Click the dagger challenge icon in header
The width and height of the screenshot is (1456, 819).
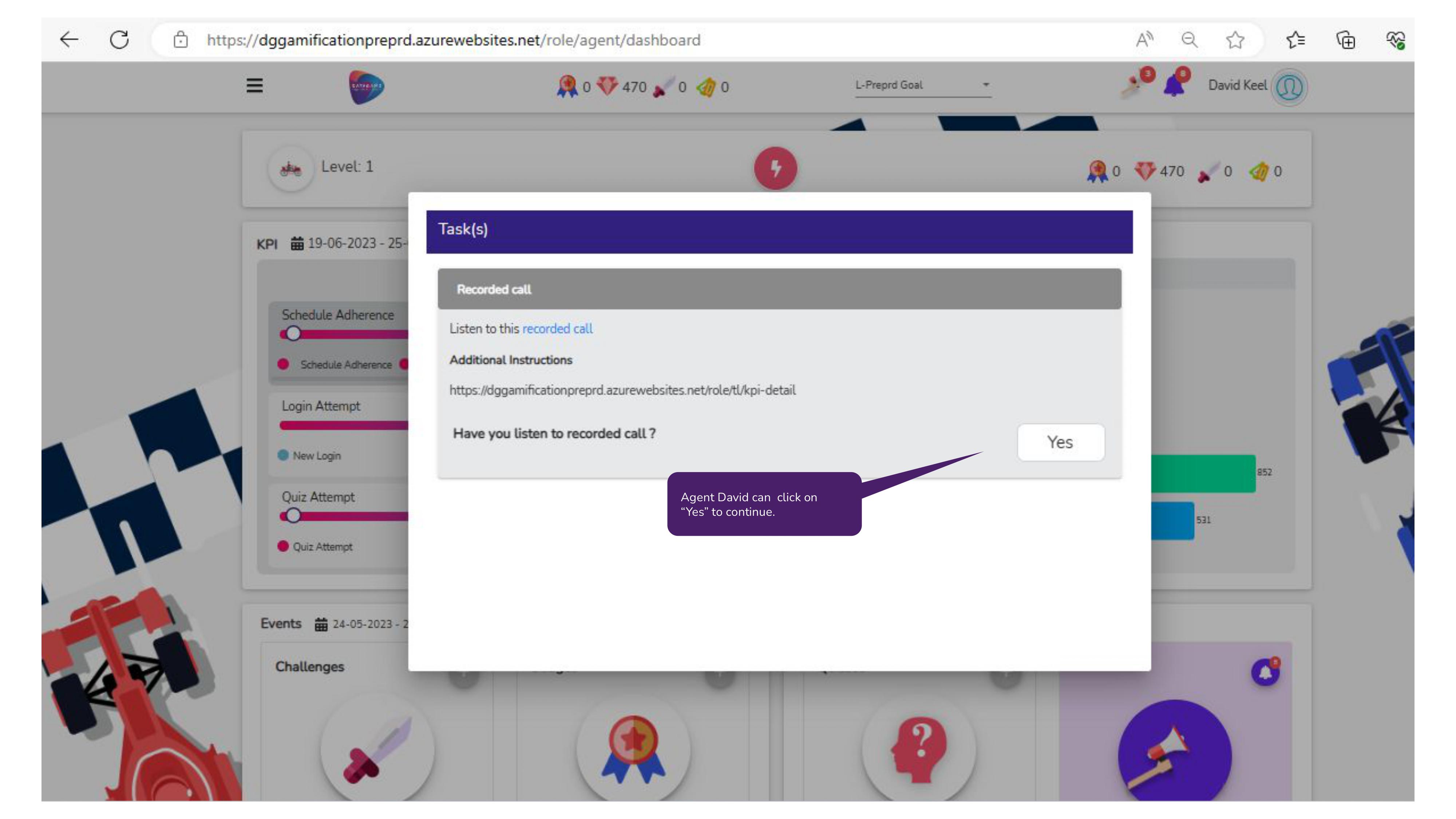point(664,87)
